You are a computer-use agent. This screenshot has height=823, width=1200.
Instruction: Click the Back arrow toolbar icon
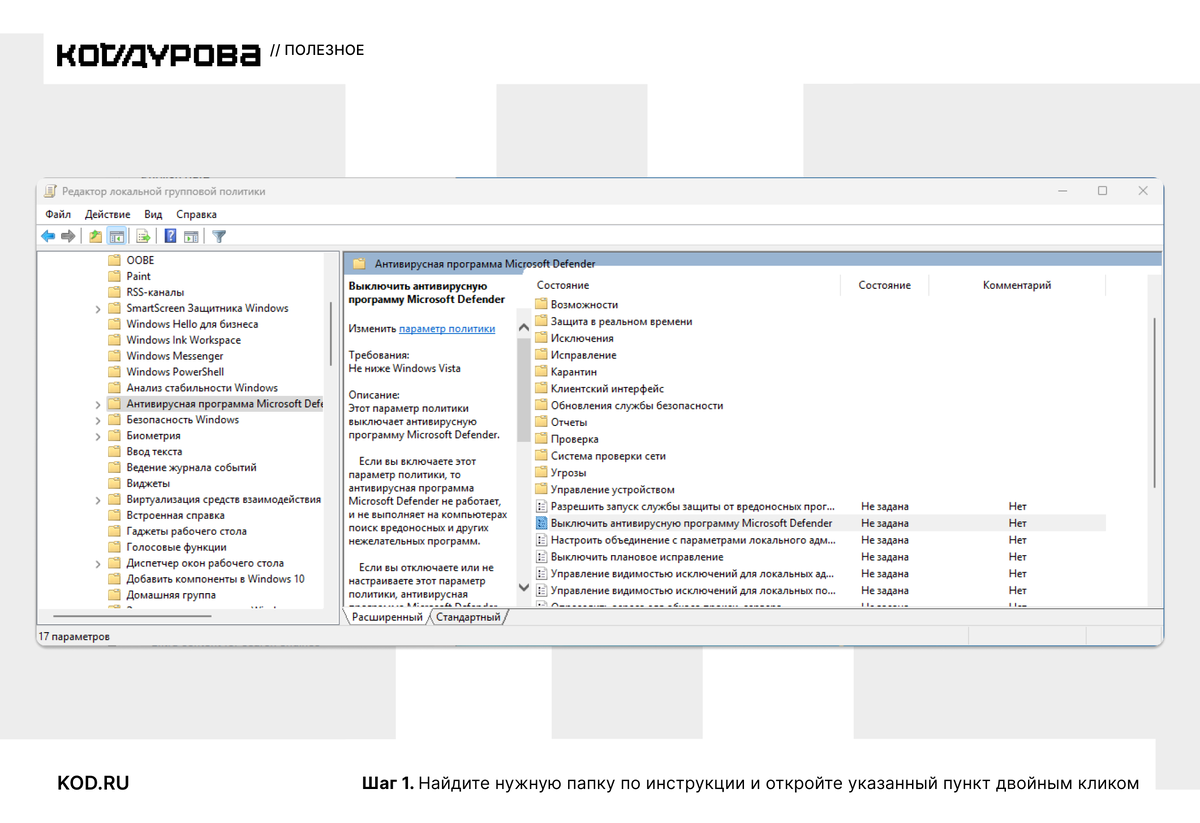point(48,236)
